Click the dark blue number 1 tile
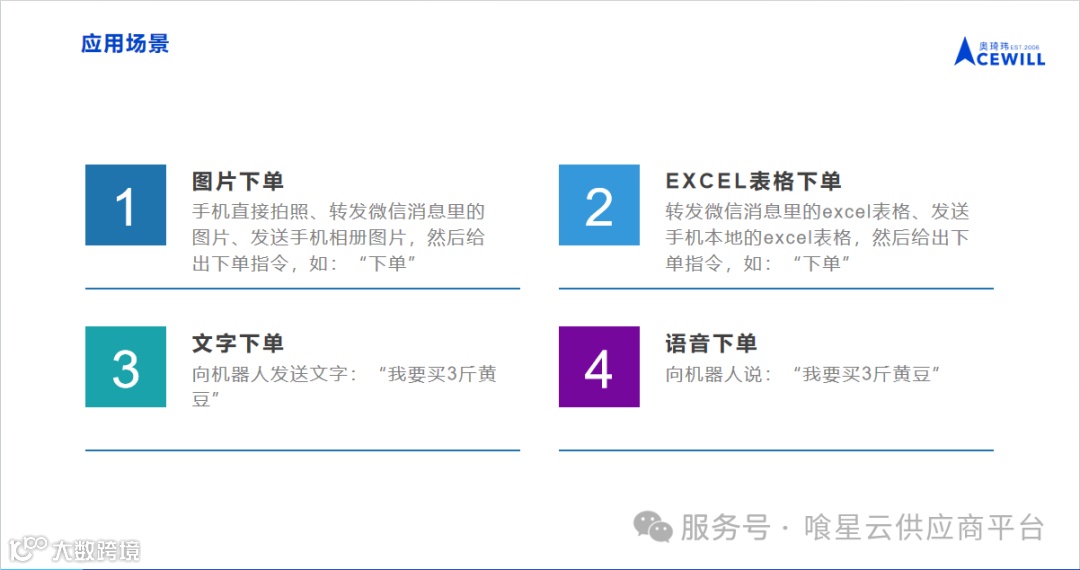 (x=125, y=204)
